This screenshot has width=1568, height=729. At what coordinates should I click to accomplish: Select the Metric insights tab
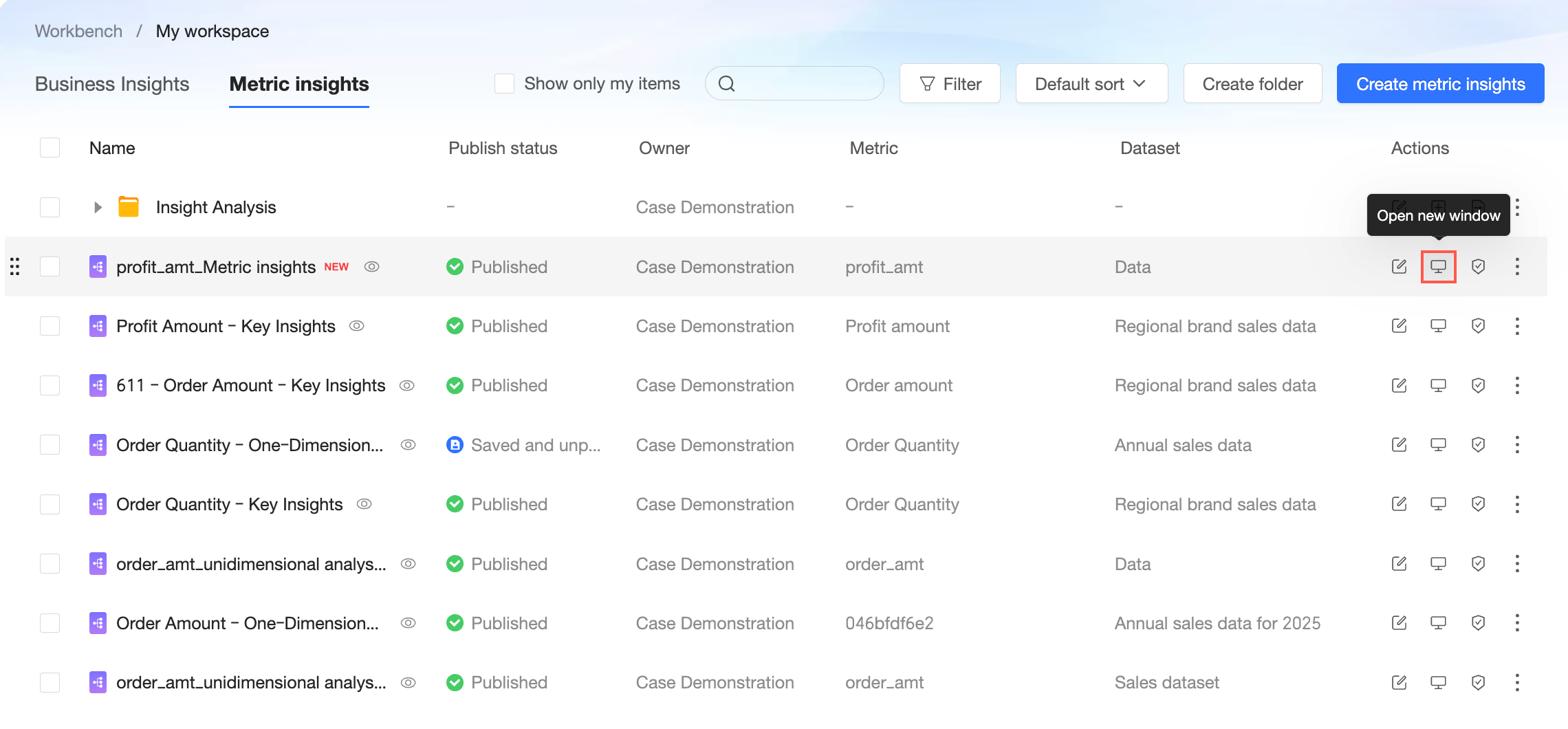(x=299, y=84)
